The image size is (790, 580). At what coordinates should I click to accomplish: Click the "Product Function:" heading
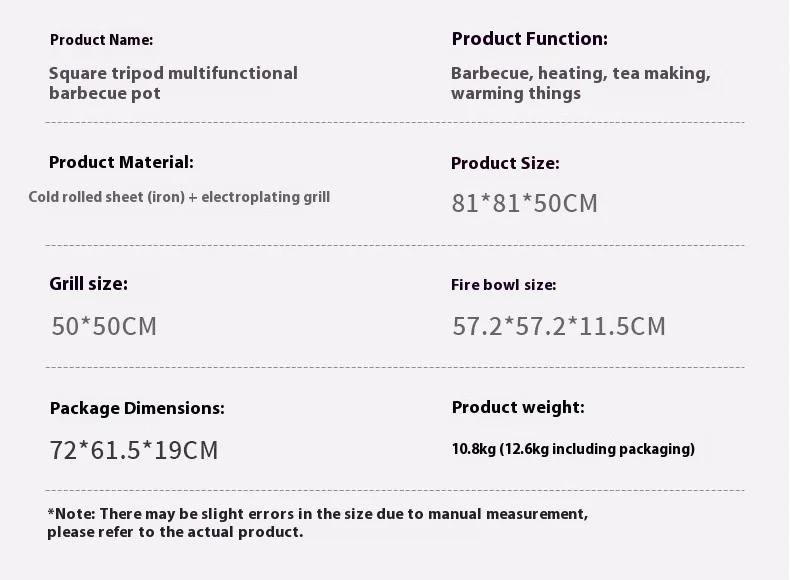coord(529,39)
